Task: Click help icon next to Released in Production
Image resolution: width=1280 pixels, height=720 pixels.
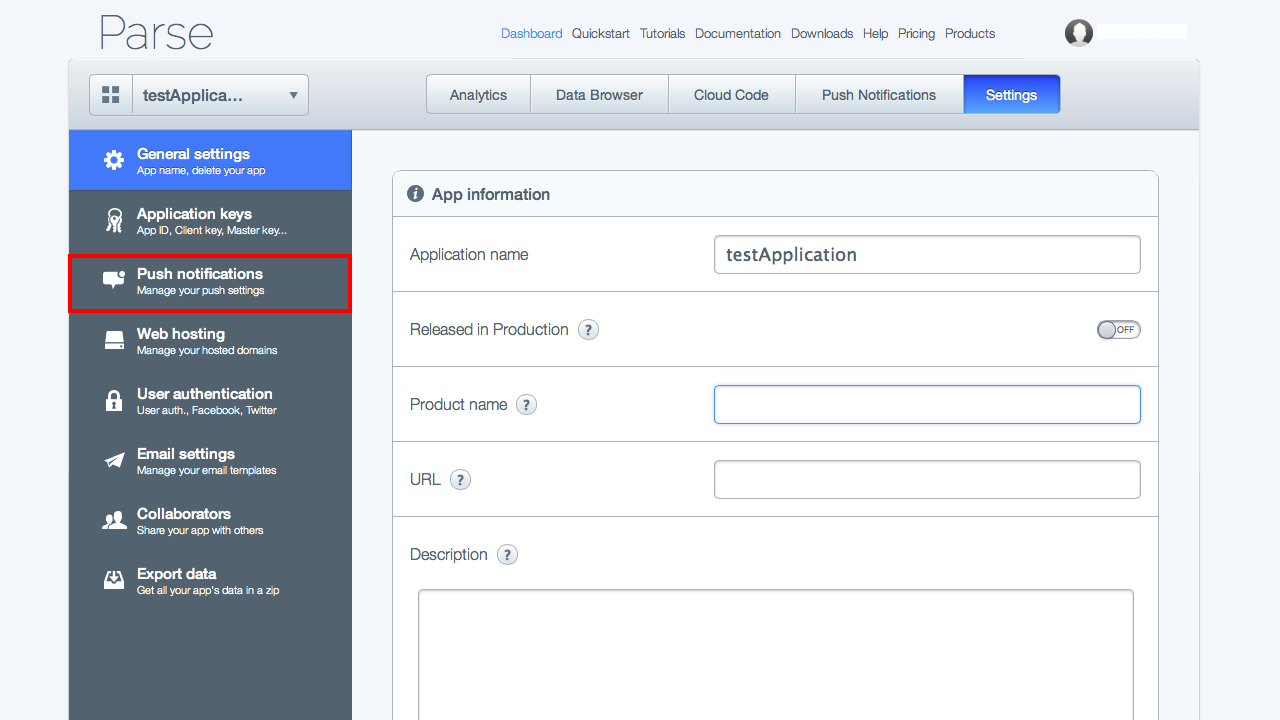Action: [x=589, y=330]
